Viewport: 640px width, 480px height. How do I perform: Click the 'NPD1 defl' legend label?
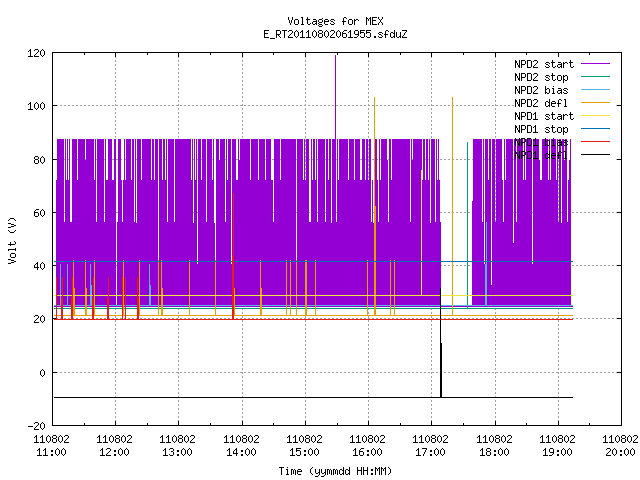click(541, 156)
